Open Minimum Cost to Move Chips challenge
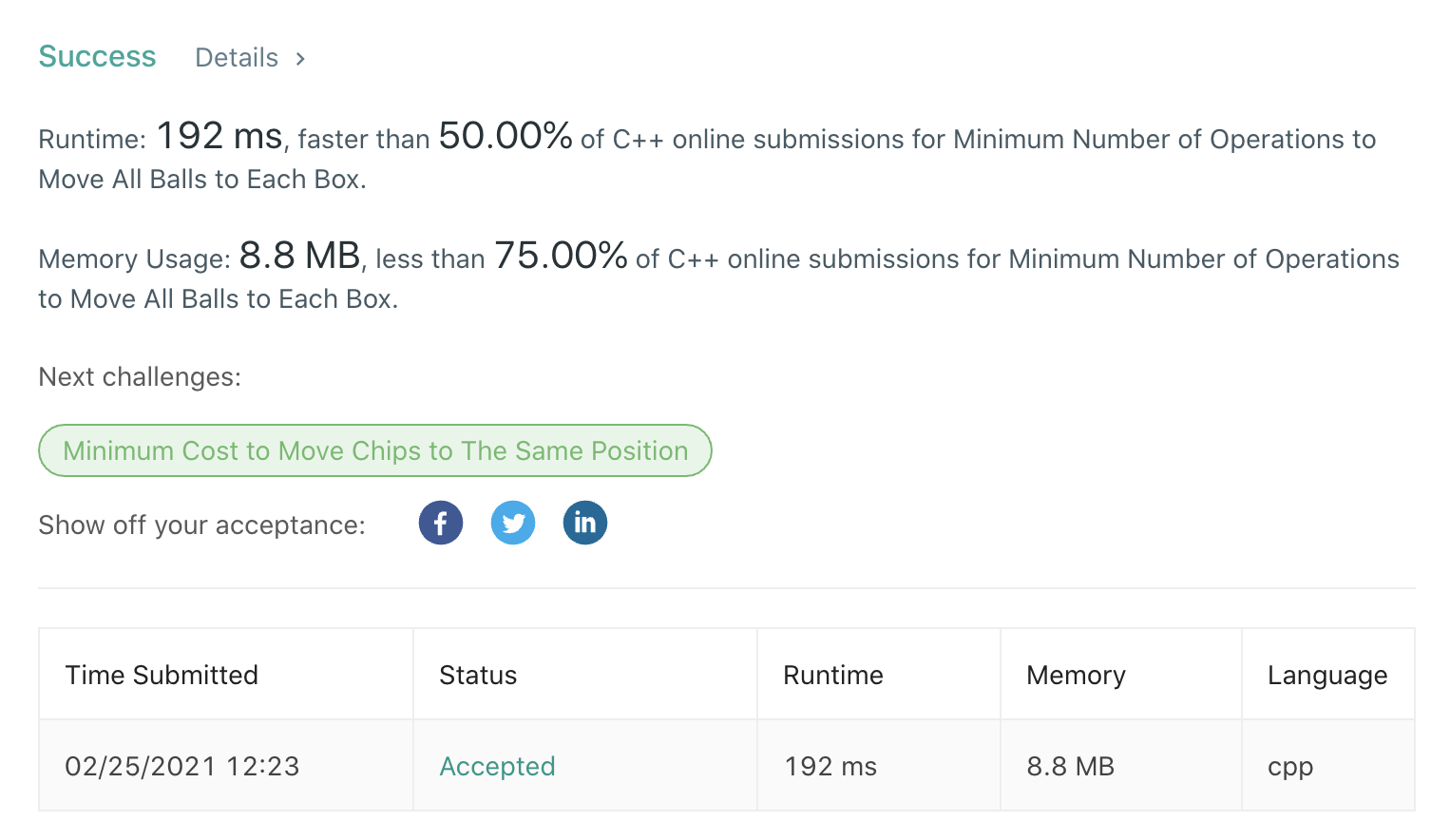This screenshot has height=840, width=1450. coord(375,450)
